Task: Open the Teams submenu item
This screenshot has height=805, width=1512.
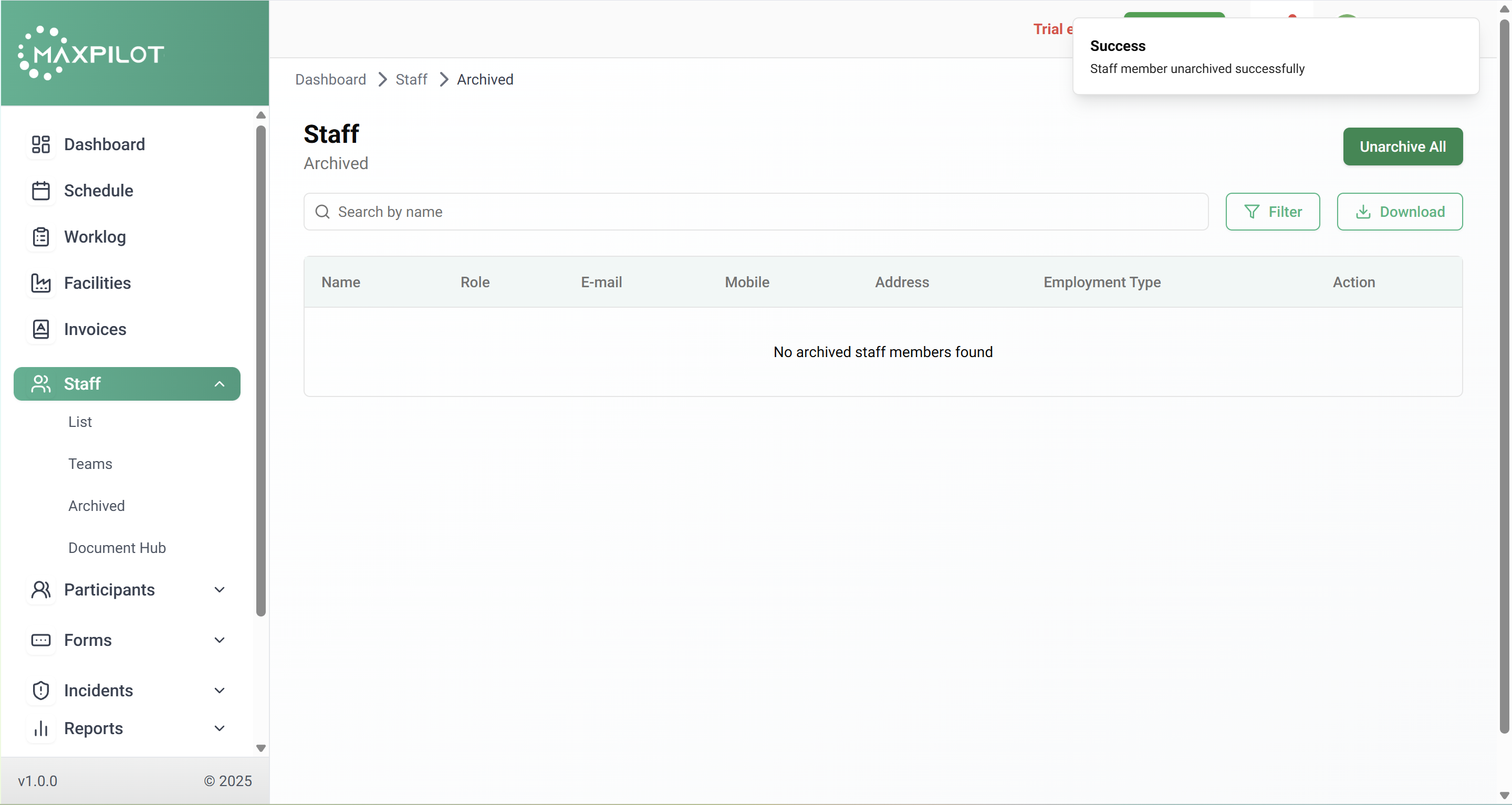Action: click(x=90, y=464)
